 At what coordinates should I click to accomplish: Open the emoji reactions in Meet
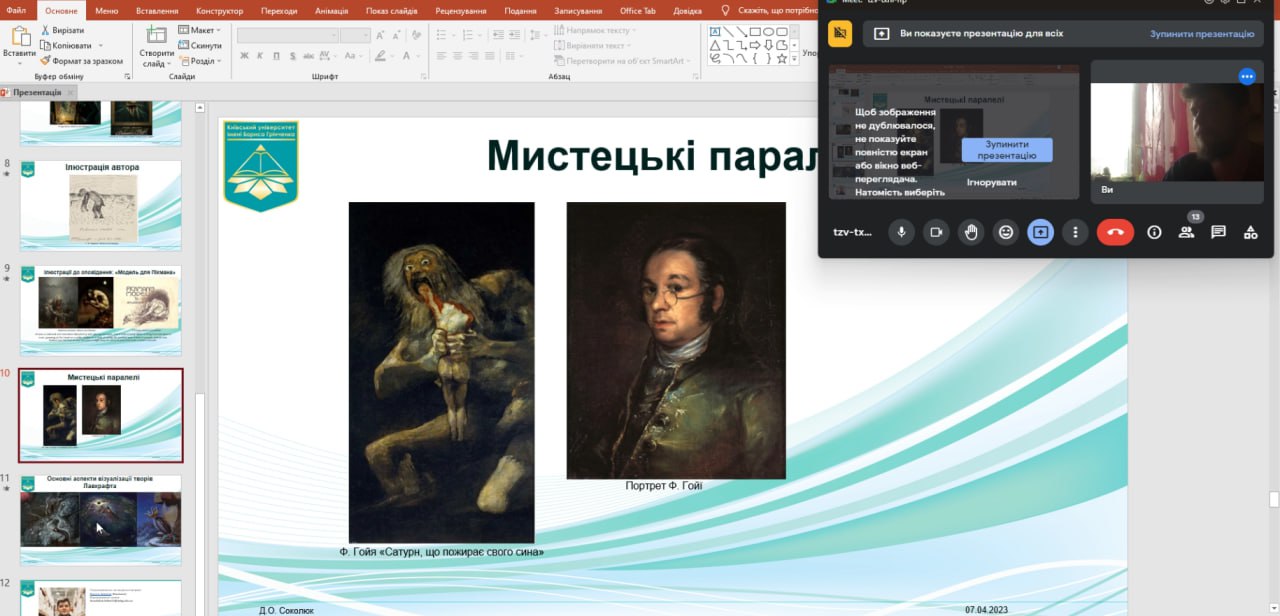[1006, 232]
